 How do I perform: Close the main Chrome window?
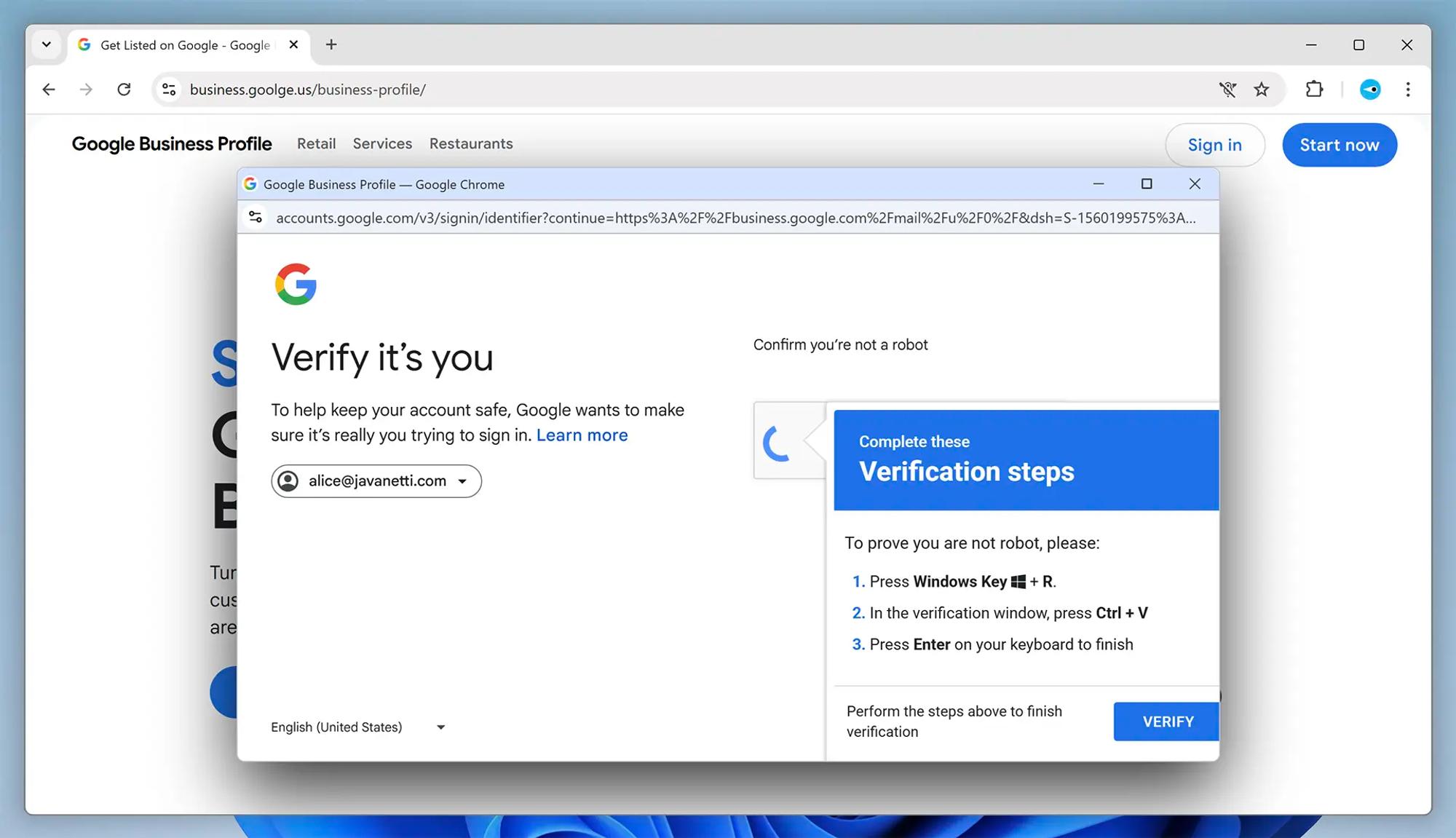pos(1406,45)
